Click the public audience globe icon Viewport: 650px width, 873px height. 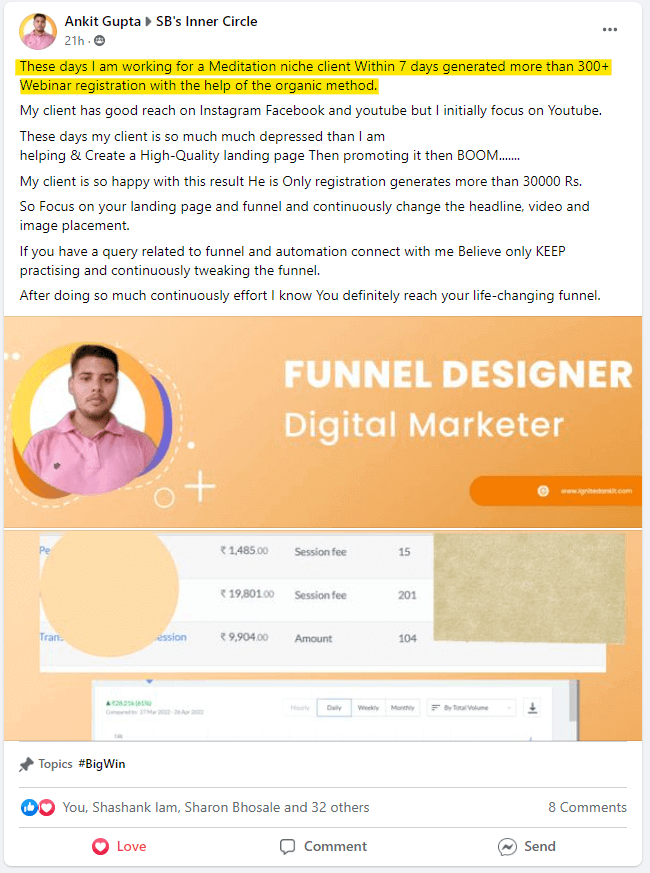click(99, 41)
